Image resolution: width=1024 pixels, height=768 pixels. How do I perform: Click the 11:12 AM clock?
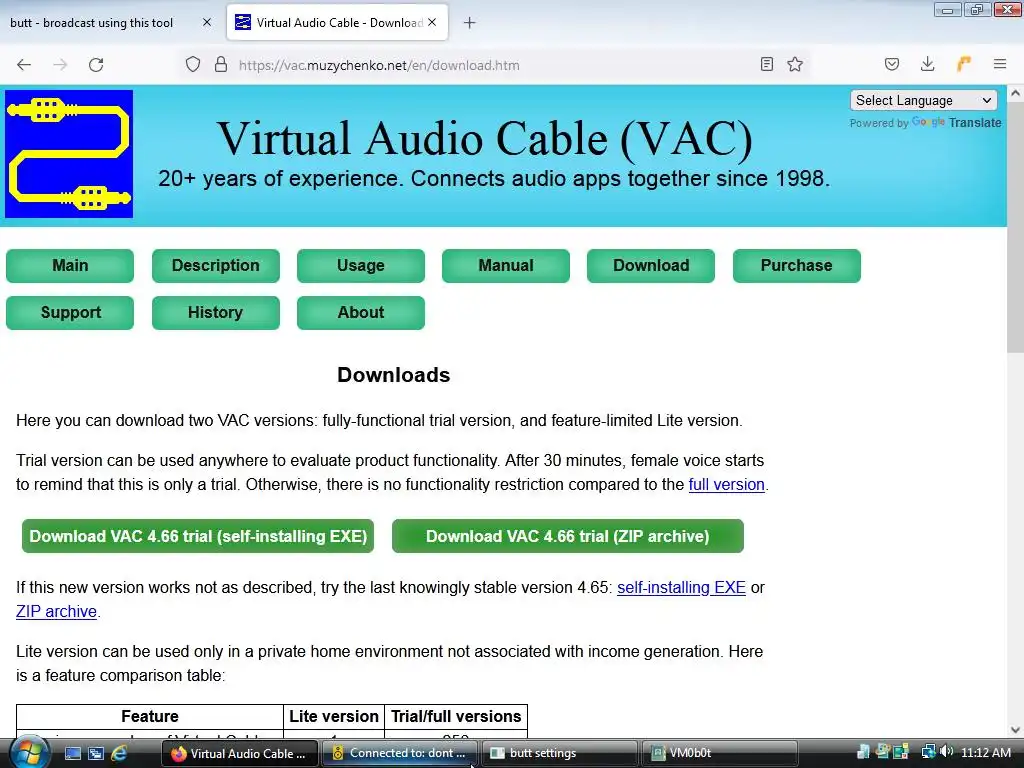coord(985,753)
